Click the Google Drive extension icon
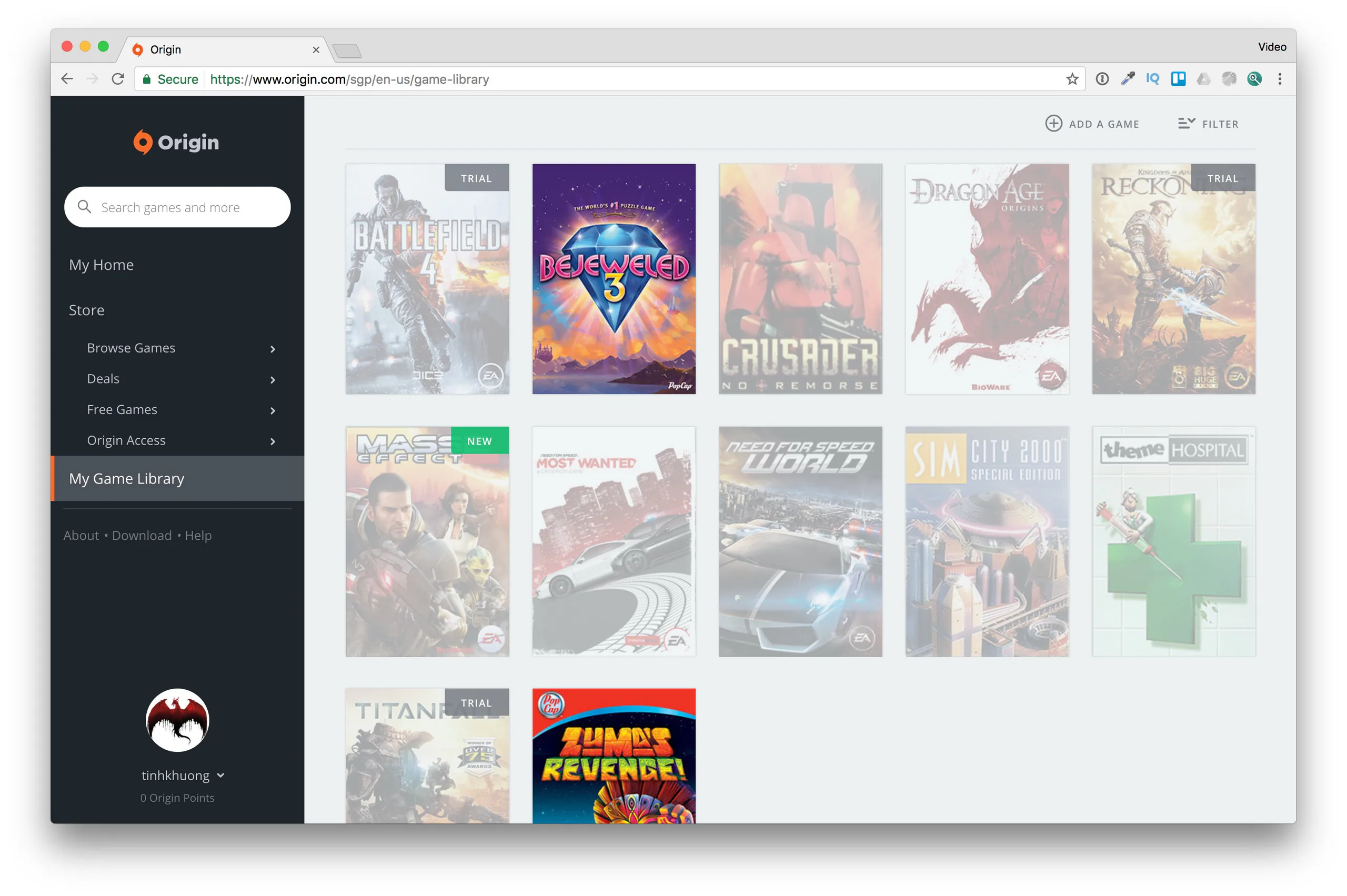The height and width of the screenshot is (896, 1347). (x=1203, y=79)
